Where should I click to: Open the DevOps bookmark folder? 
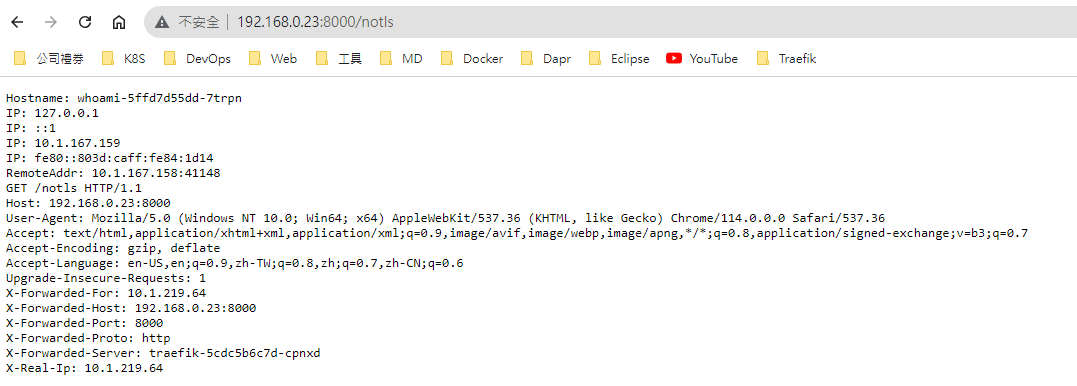coord(197,58)
